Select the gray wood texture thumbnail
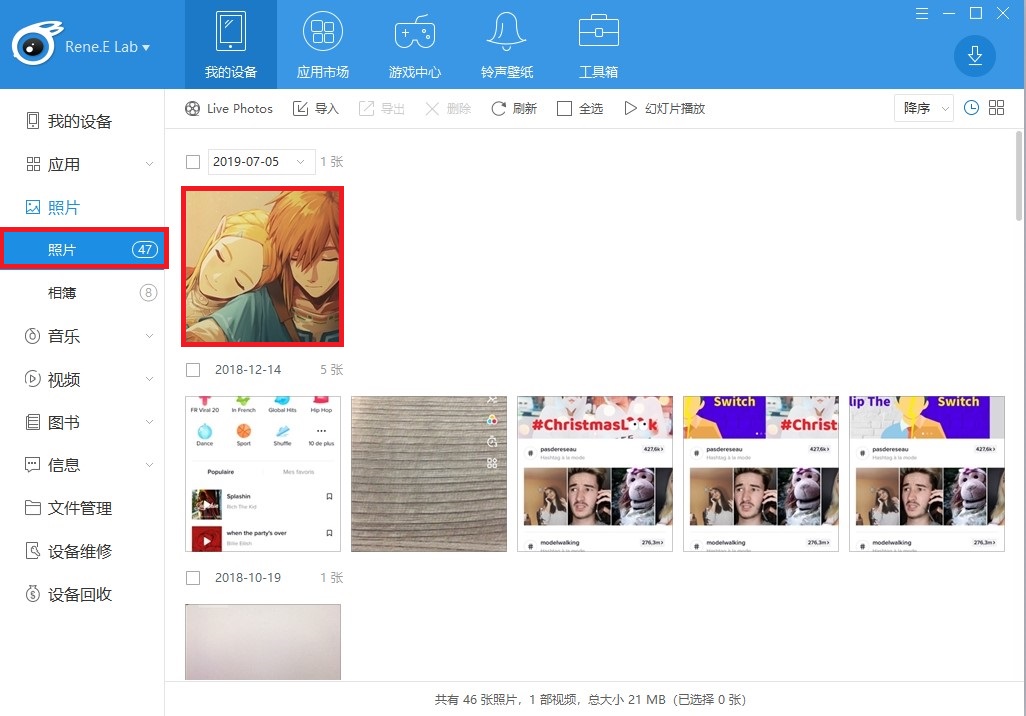1026x716 pixels. point(429,474)
